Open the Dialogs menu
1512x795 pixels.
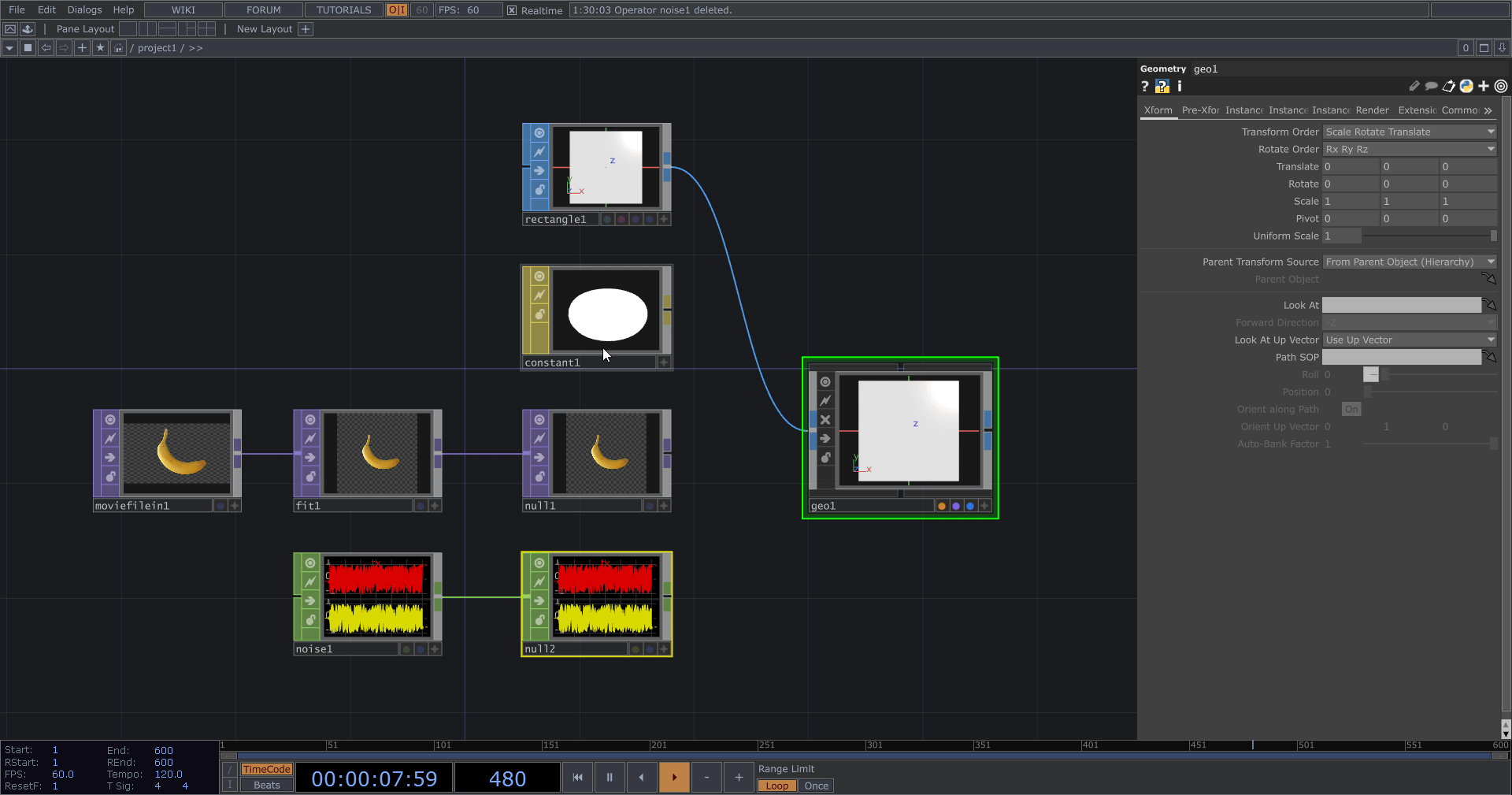pyautogui.click(x=84, y=10)
